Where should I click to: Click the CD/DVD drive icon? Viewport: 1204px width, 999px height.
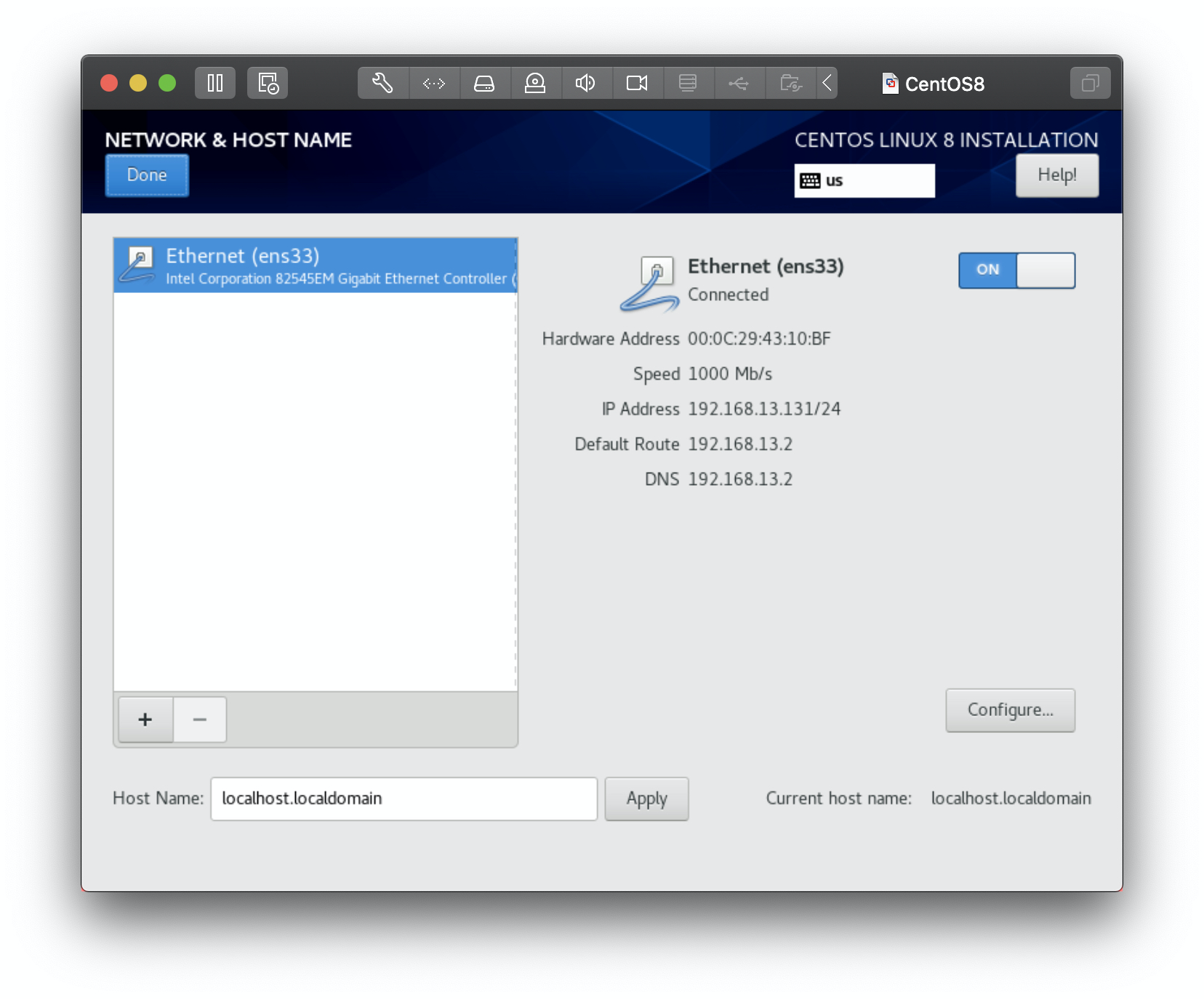click(x=536, y=83)
